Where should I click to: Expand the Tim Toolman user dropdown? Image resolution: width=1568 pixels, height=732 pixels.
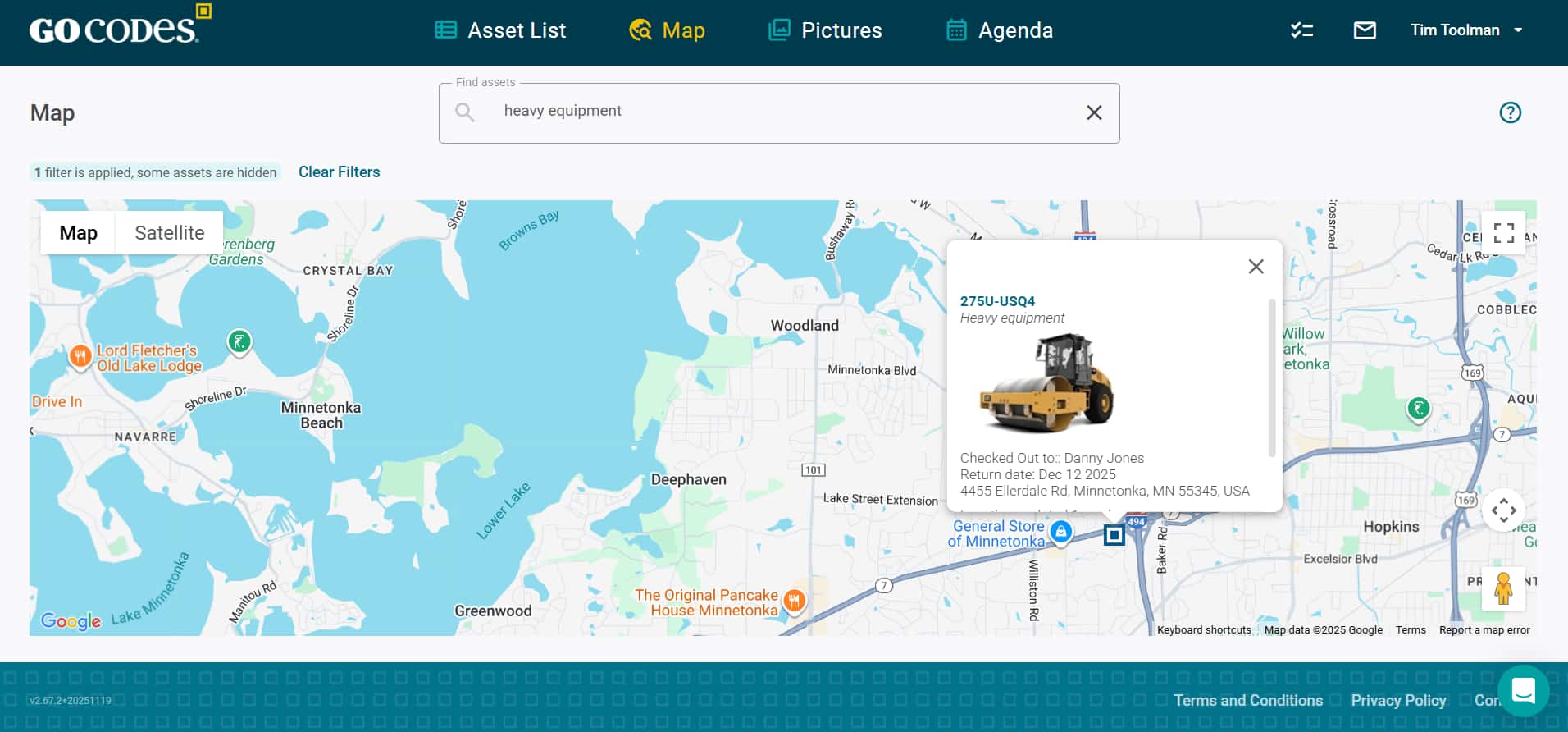pos(1465,30)
